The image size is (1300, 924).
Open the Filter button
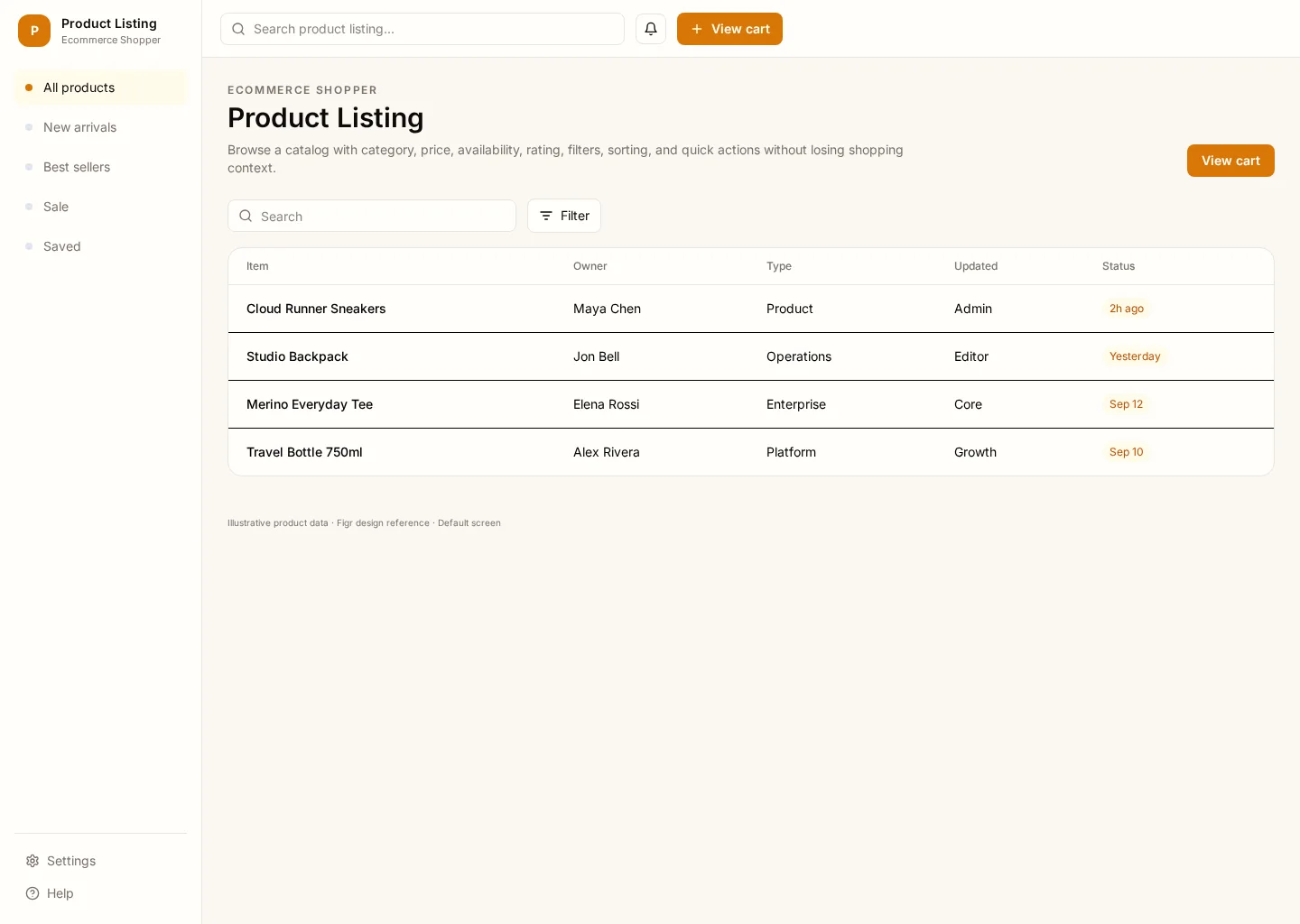click(x=564, y=216)
